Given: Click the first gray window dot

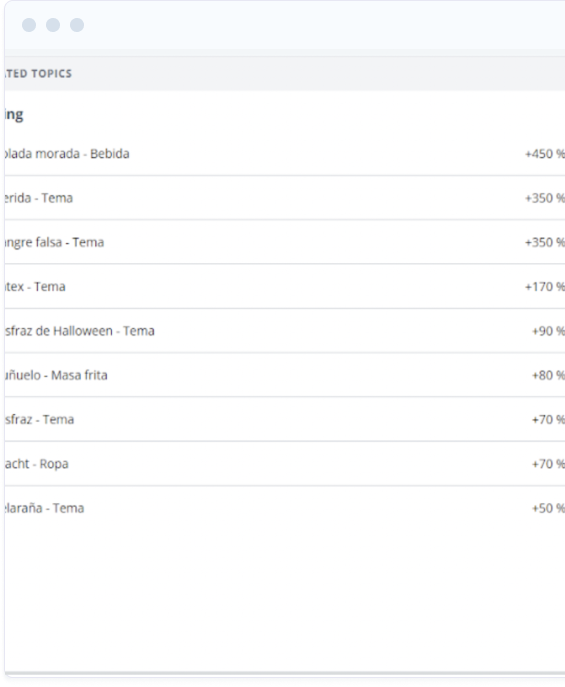Looking at the screenshot, I should pos(29,25).
